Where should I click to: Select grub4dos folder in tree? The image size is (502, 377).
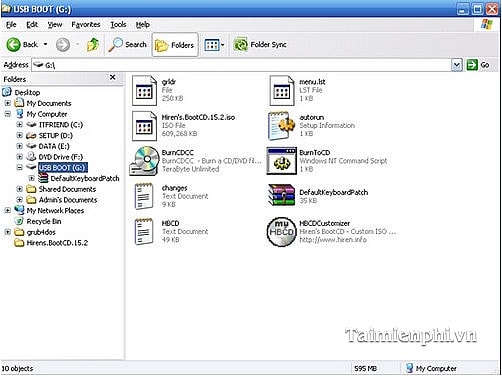pos(41,232)
